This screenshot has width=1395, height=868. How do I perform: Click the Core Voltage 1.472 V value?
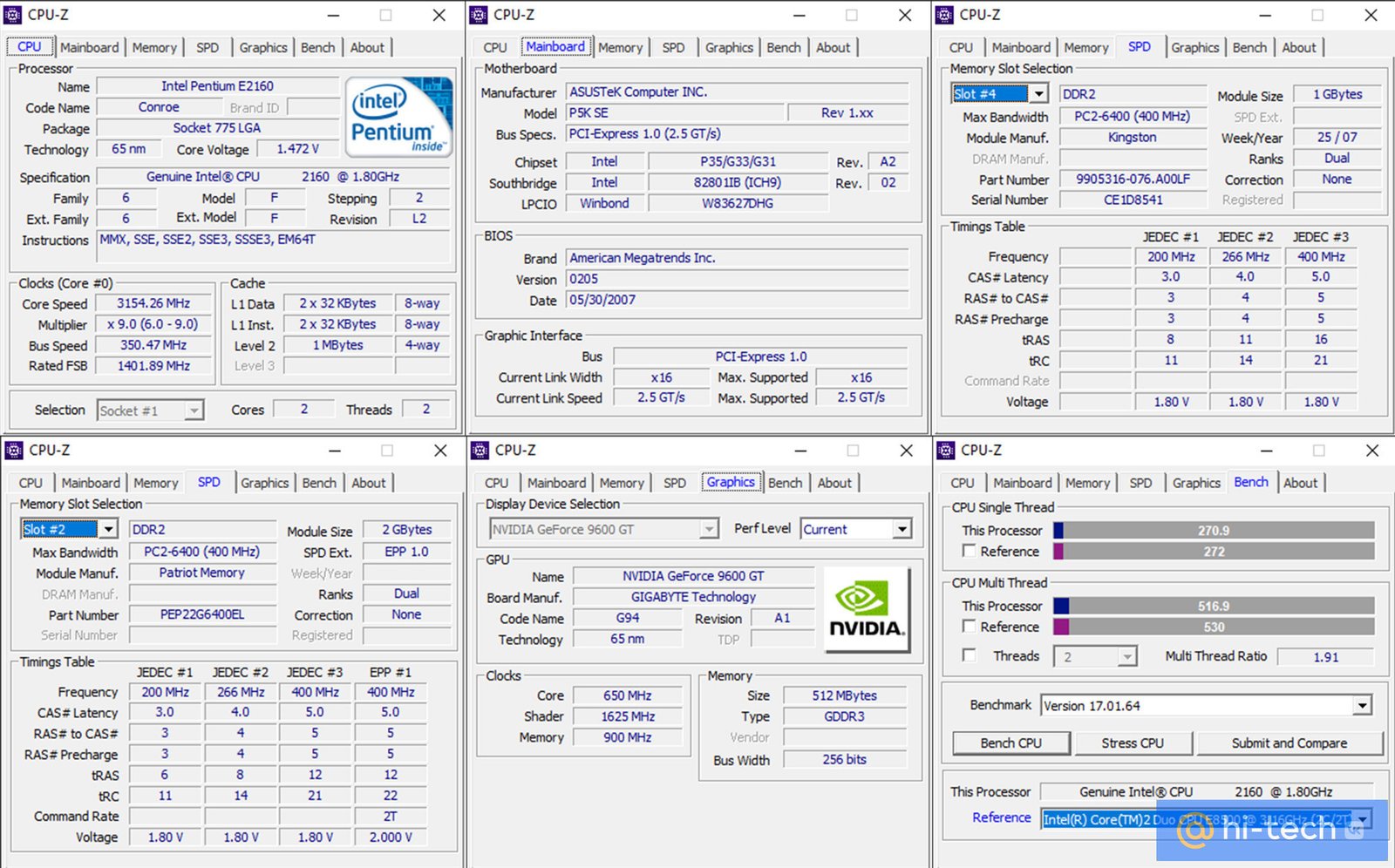click(298, 149)
